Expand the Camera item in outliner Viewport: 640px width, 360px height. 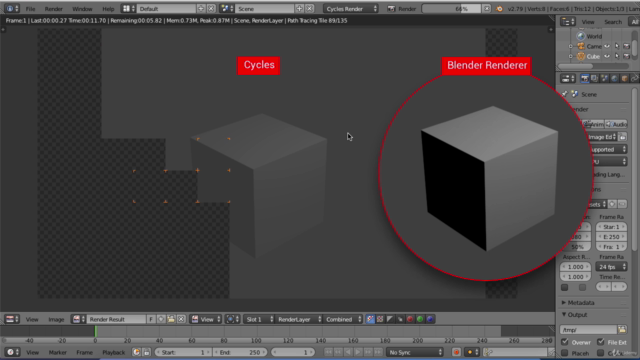tap(571, 47)
